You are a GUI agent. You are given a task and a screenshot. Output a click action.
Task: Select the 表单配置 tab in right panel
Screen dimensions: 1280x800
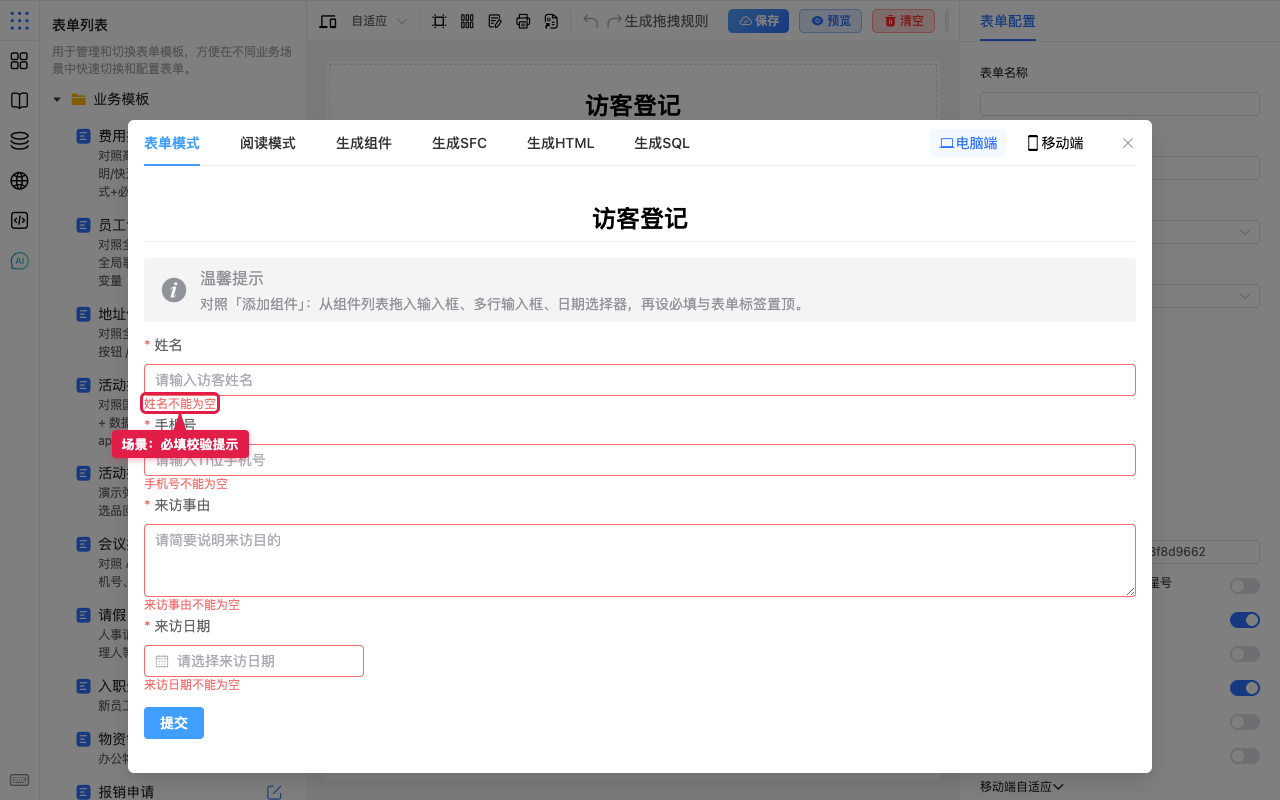(1008, 21)
